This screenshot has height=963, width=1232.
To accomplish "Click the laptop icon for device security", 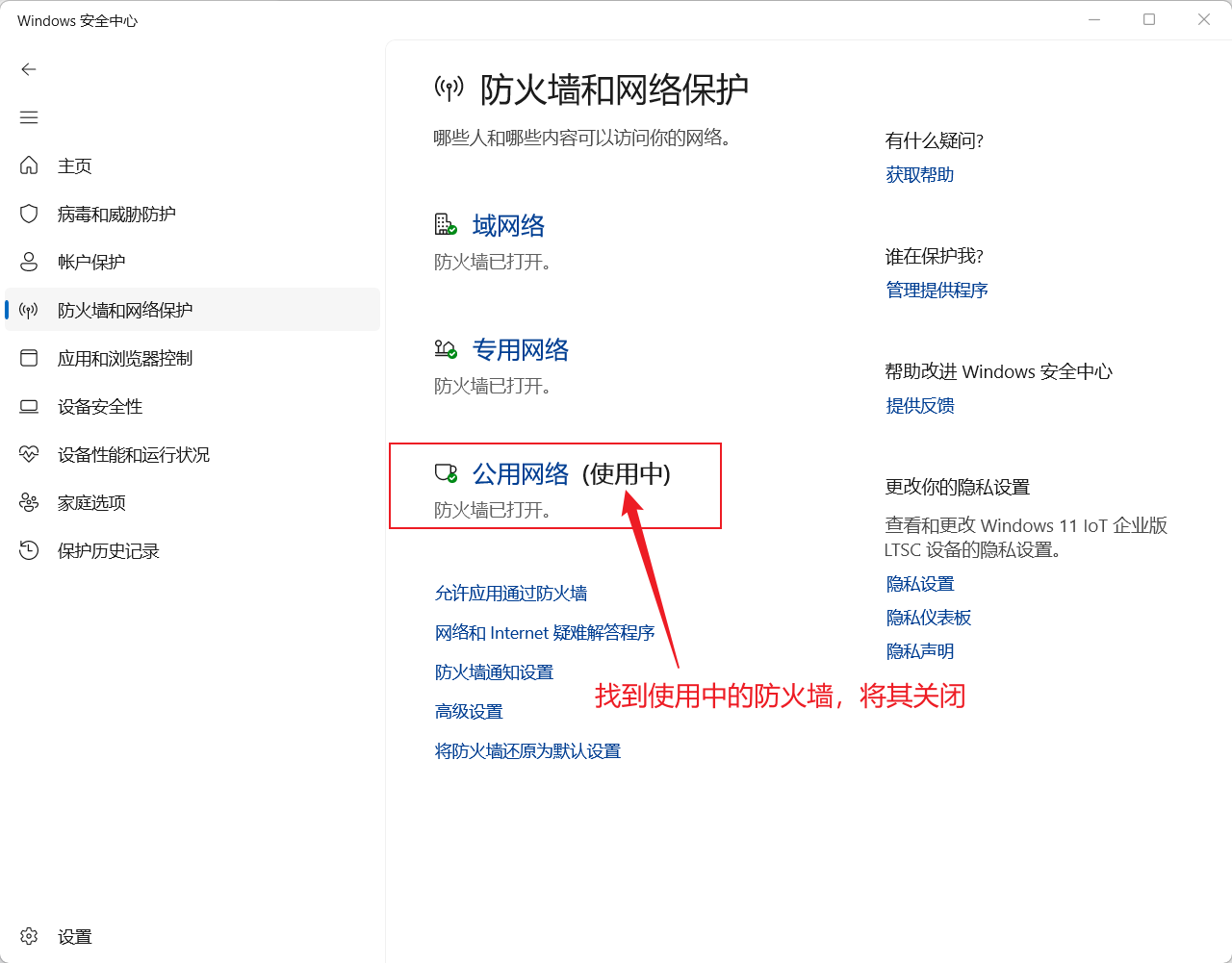I will pos(29,406).
